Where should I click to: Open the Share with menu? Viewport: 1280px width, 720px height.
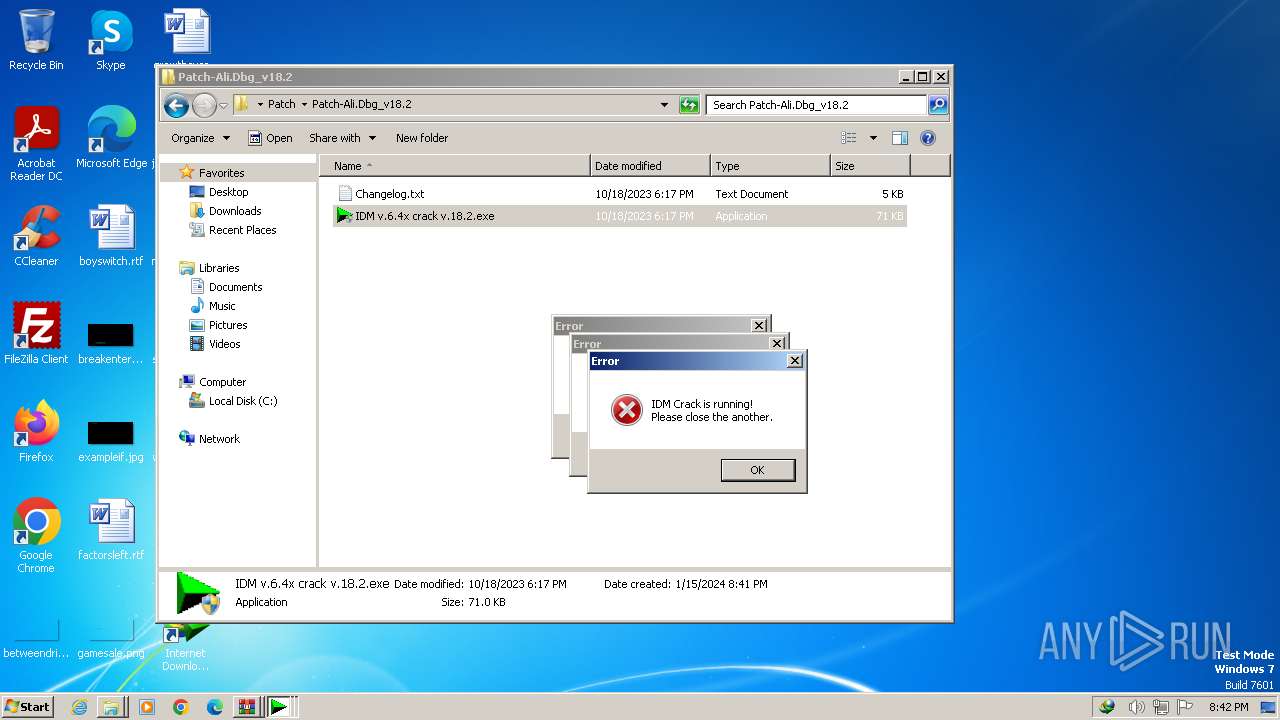tap(342, 138)
